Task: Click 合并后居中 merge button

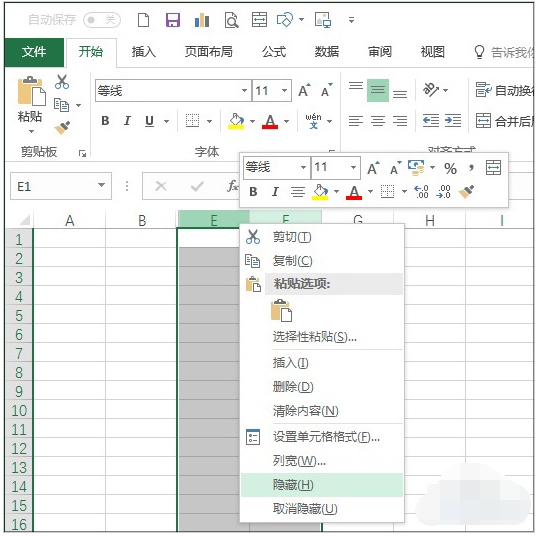Action: pyautogui.click(x=505, y=121)
